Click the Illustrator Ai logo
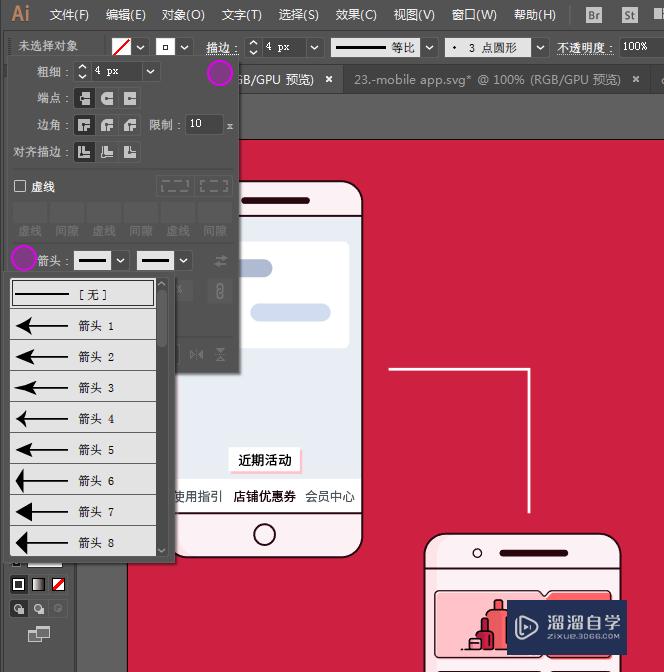 [21, 13]
